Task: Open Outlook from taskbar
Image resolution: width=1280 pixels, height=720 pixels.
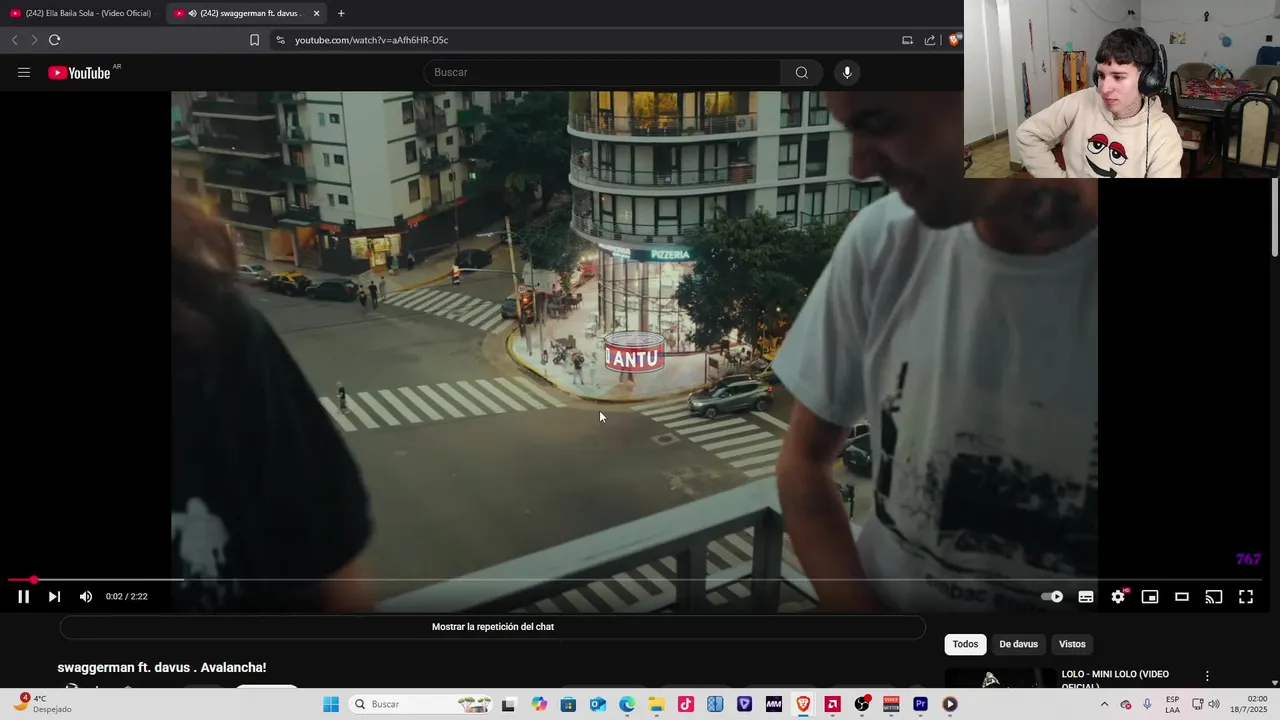Action: (598, 704)
